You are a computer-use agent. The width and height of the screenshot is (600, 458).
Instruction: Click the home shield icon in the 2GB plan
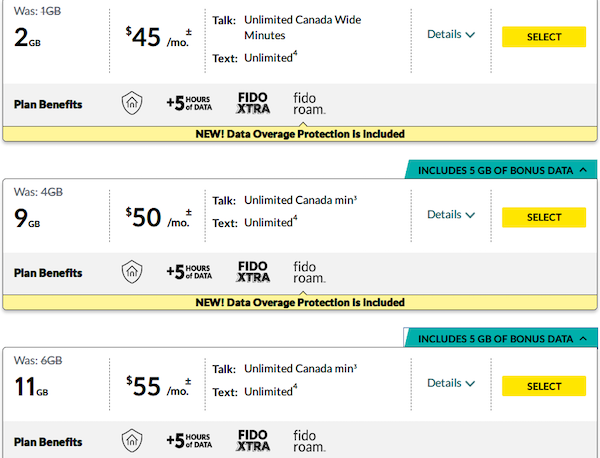tap(132, 103)
